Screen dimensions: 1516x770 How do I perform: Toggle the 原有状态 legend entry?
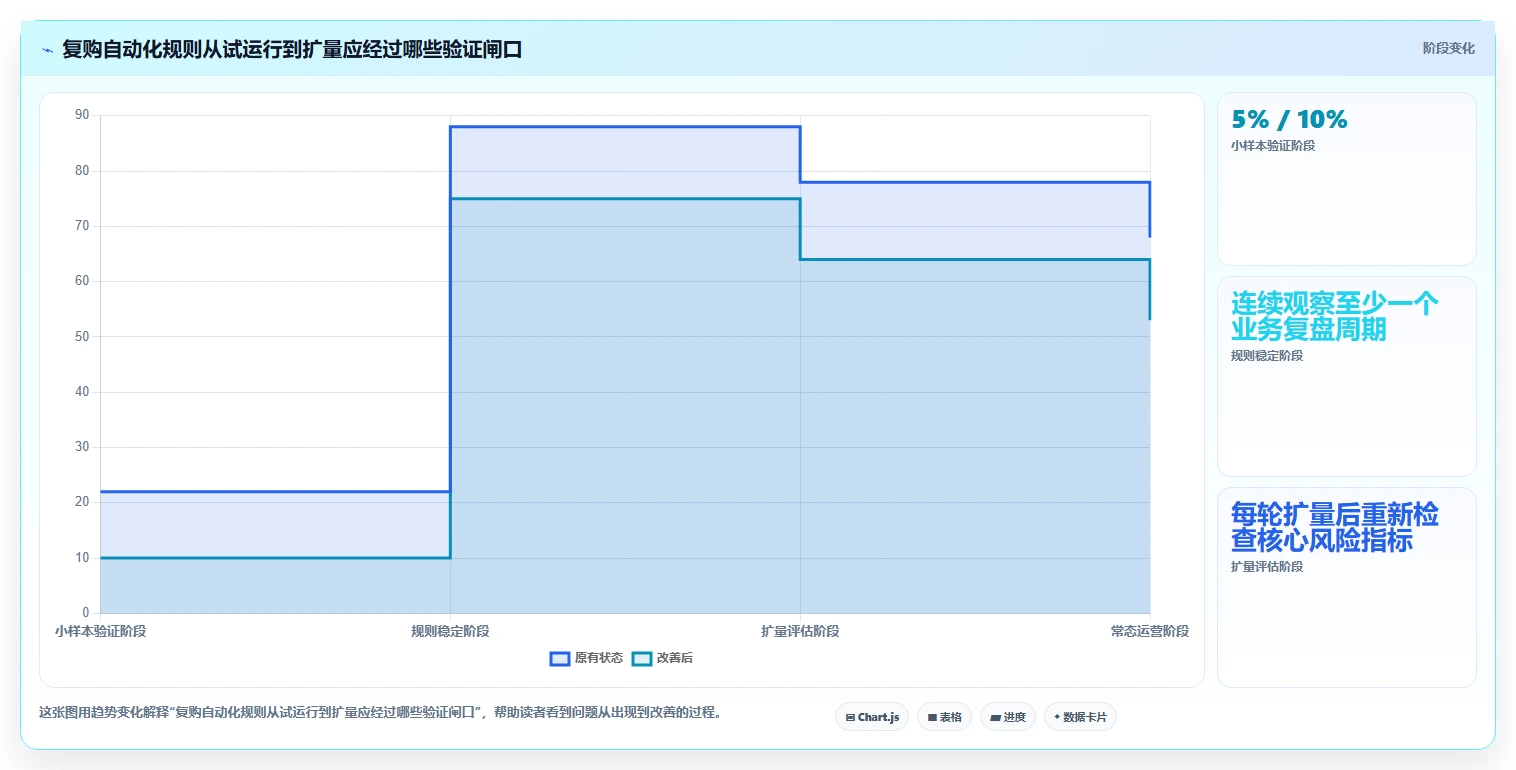pyautogui.click(x=586, y=658)
